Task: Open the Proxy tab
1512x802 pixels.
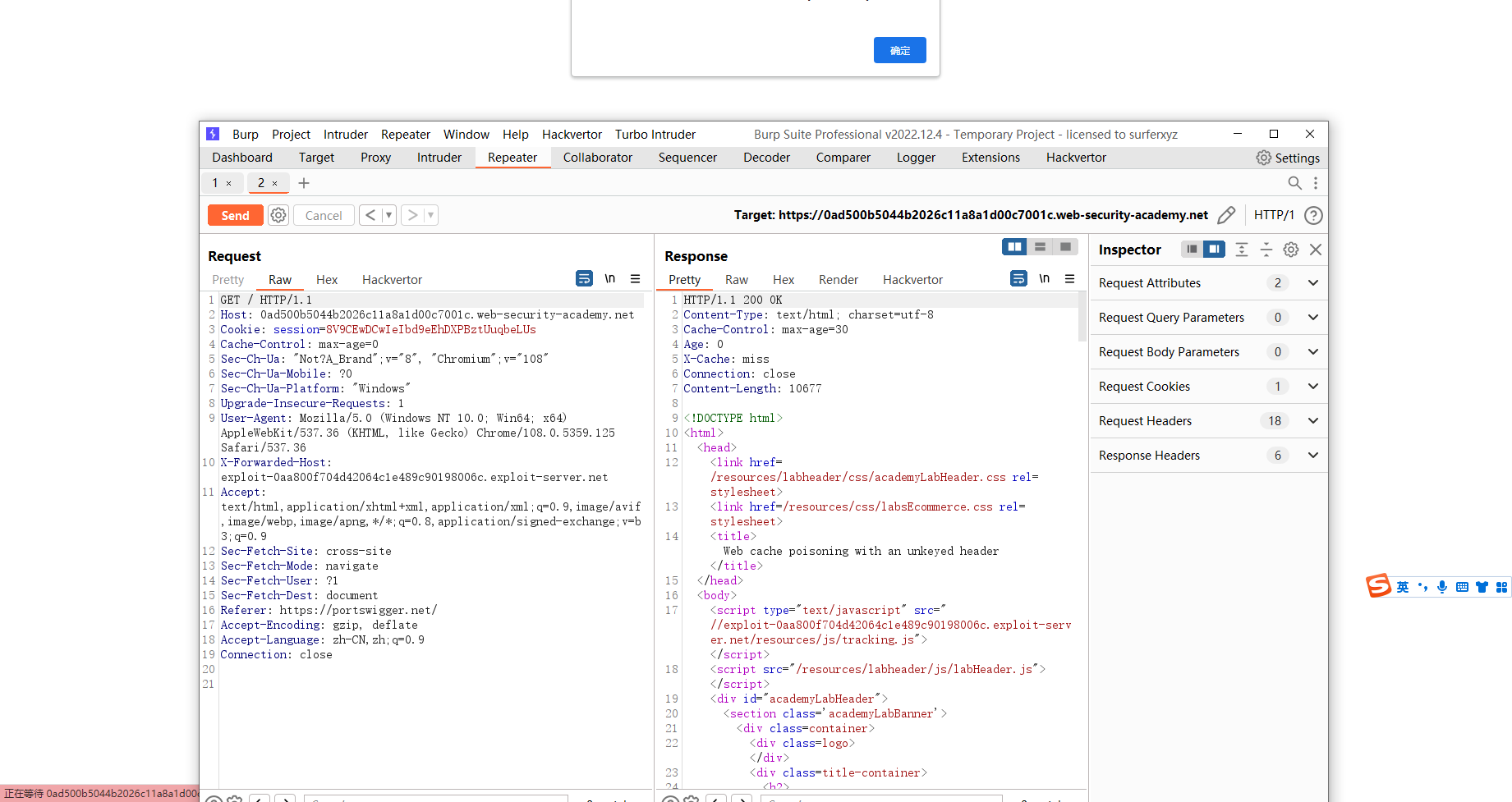Action: 375,158
